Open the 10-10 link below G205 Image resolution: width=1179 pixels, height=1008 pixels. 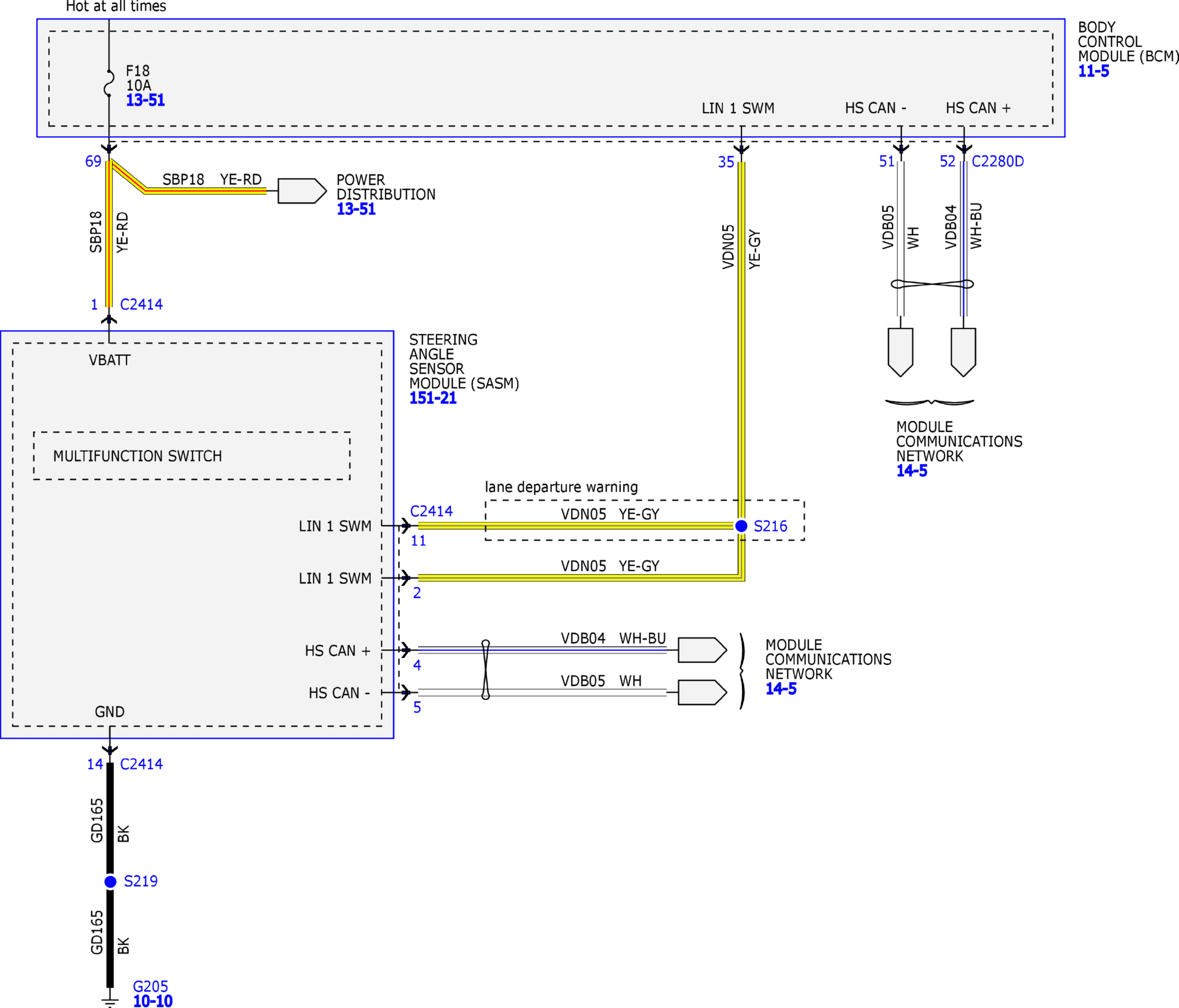(153, 1001)
